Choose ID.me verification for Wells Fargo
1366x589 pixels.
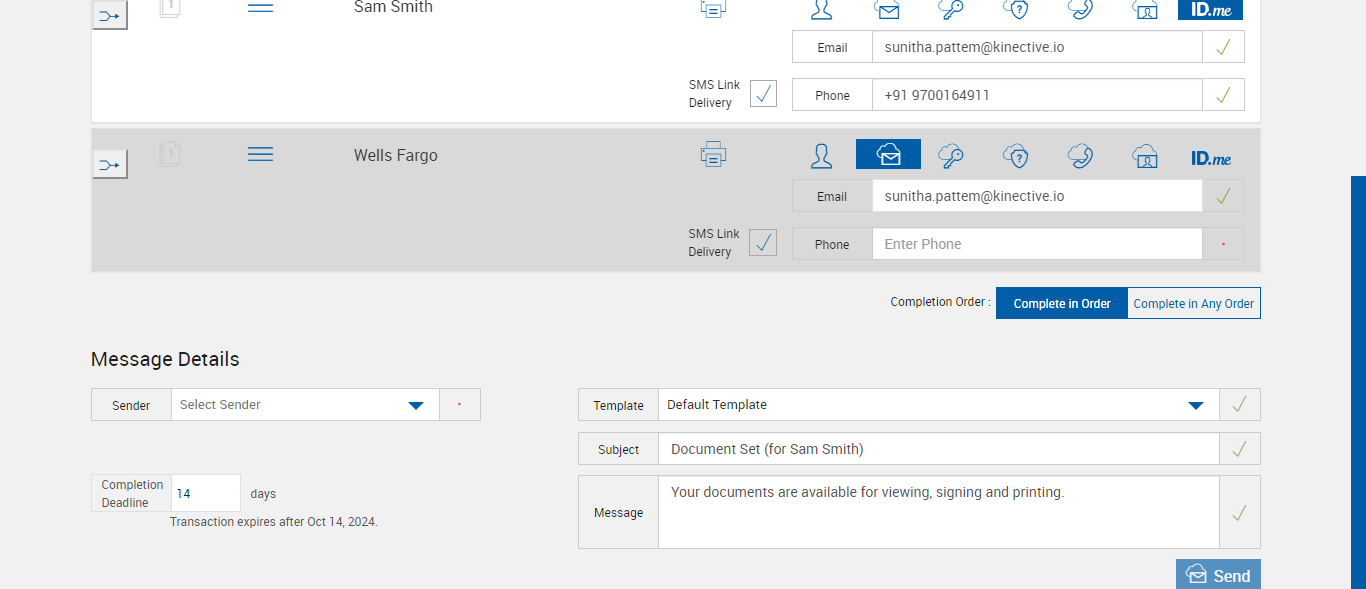click(x=1210, y=158)
